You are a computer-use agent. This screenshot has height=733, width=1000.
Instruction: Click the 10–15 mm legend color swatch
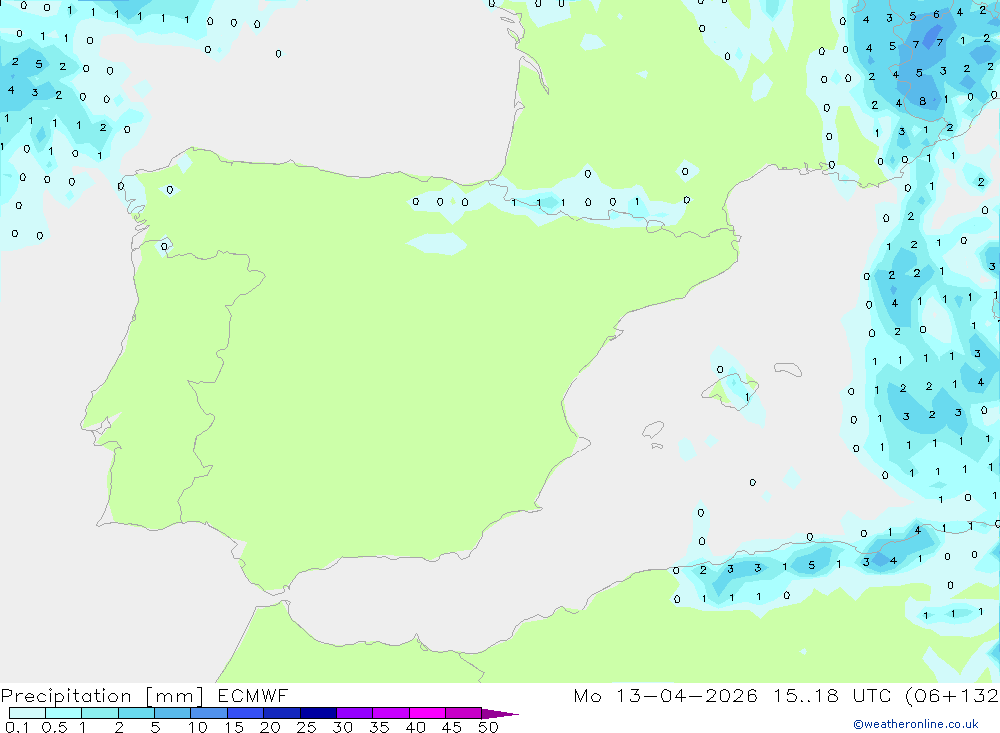coord(209,713)
